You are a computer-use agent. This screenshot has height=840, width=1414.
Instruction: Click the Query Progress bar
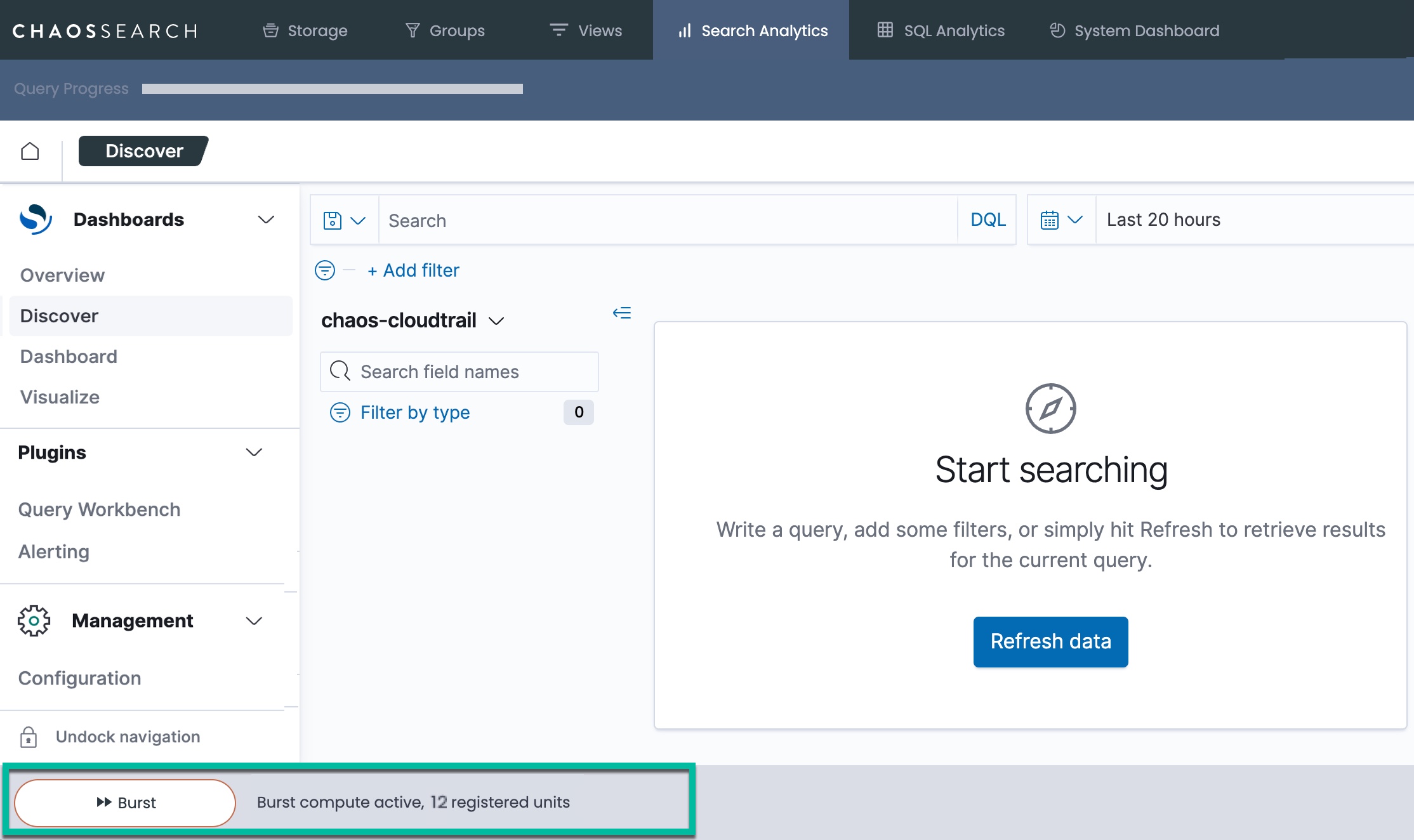(332, 89)
